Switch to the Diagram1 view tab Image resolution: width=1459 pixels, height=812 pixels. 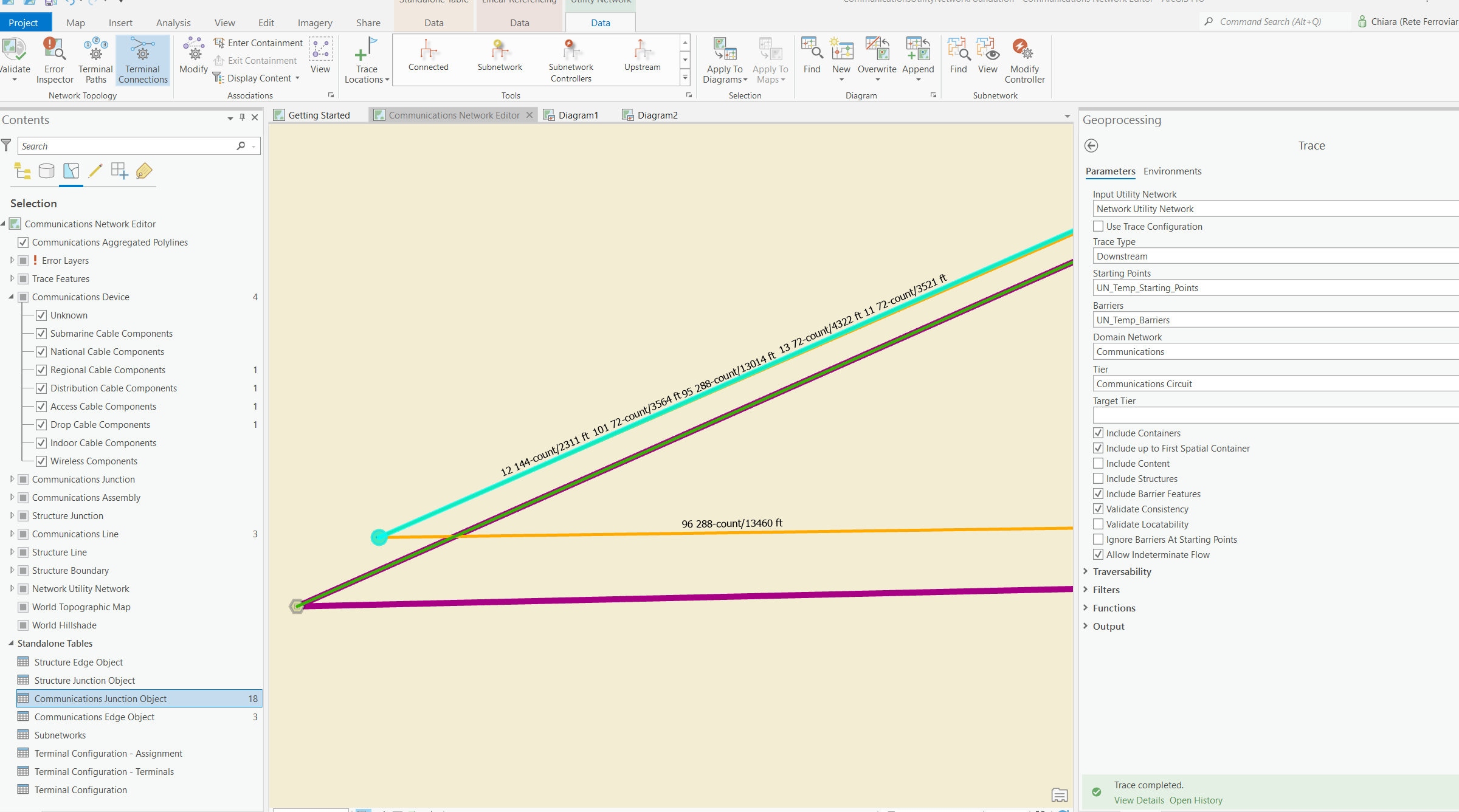578,115
